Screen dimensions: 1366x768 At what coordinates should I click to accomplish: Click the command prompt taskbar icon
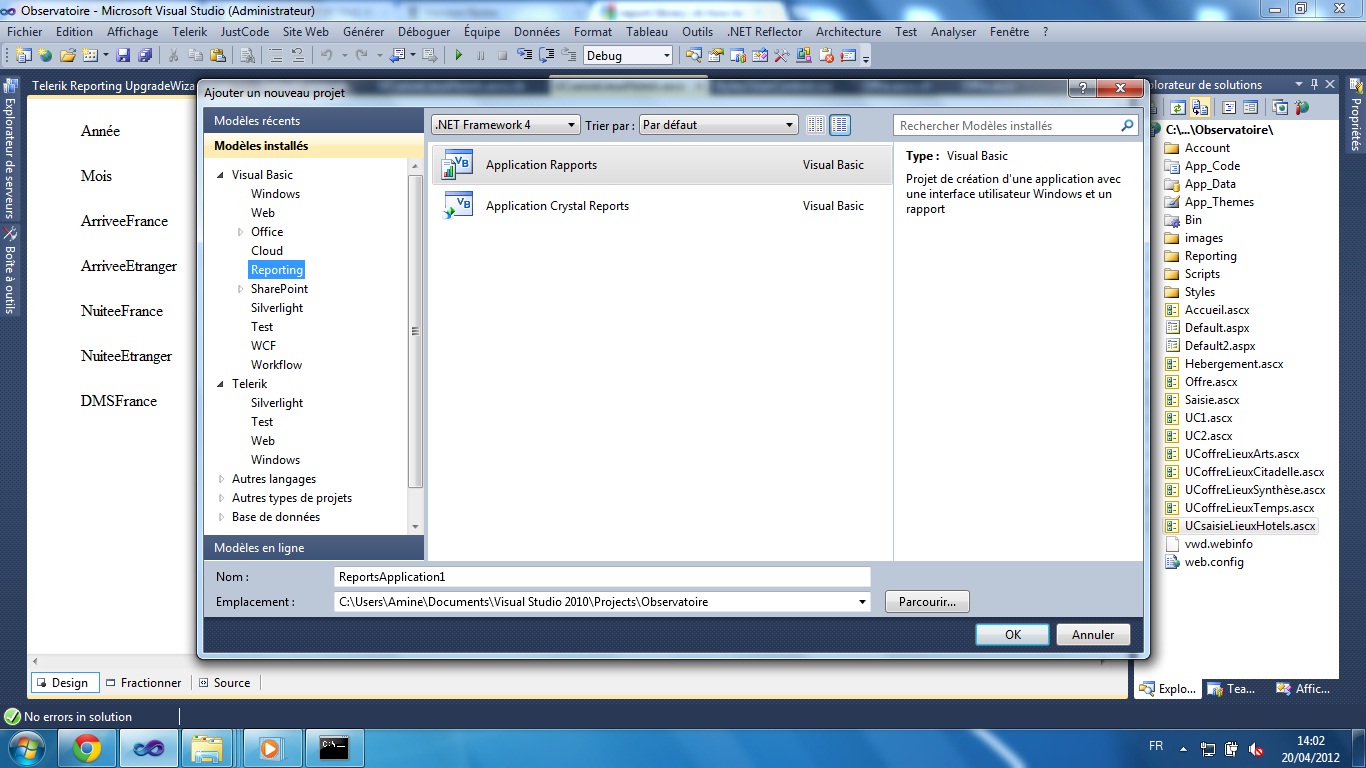(333, 747)
